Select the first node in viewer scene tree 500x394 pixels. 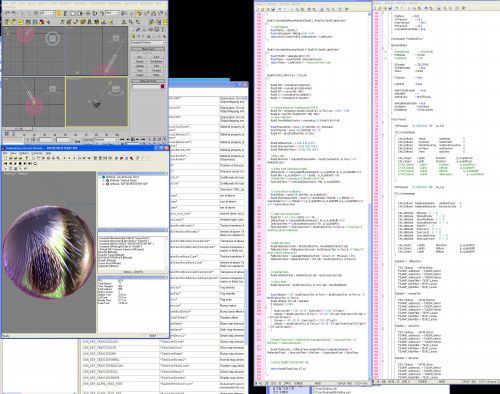coord(120,177)
